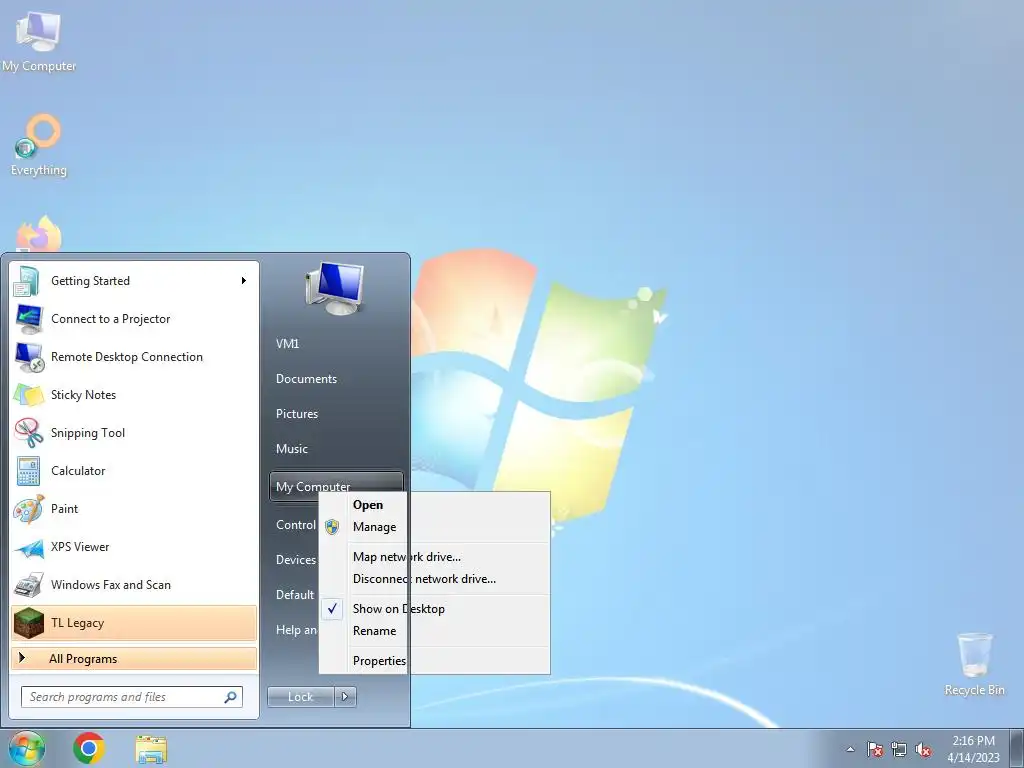The width and height of the screenshot is (1024, 768).
Task: Open Connect to a Projector
Action: pos(134,319)
